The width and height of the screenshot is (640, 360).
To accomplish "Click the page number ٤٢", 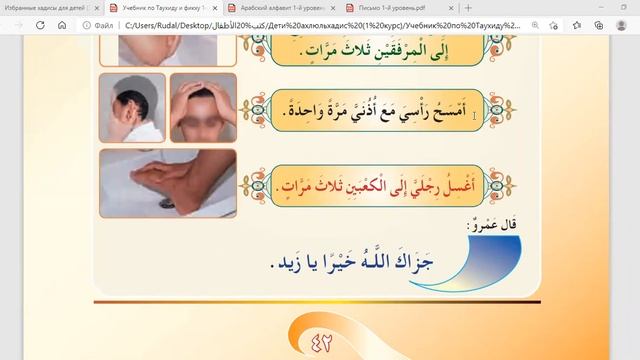I will pyautogui.click(x=321, y=343).
